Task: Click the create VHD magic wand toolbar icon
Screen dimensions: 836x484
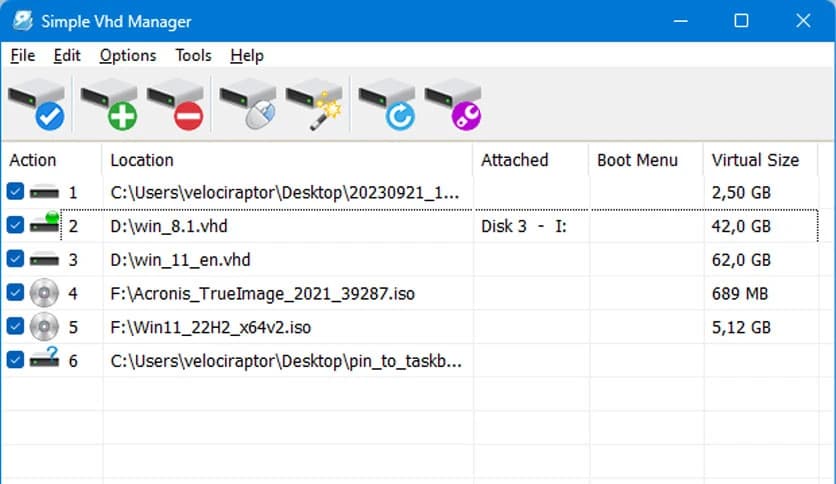Action: pyautogui.click(x=314, y=104)
